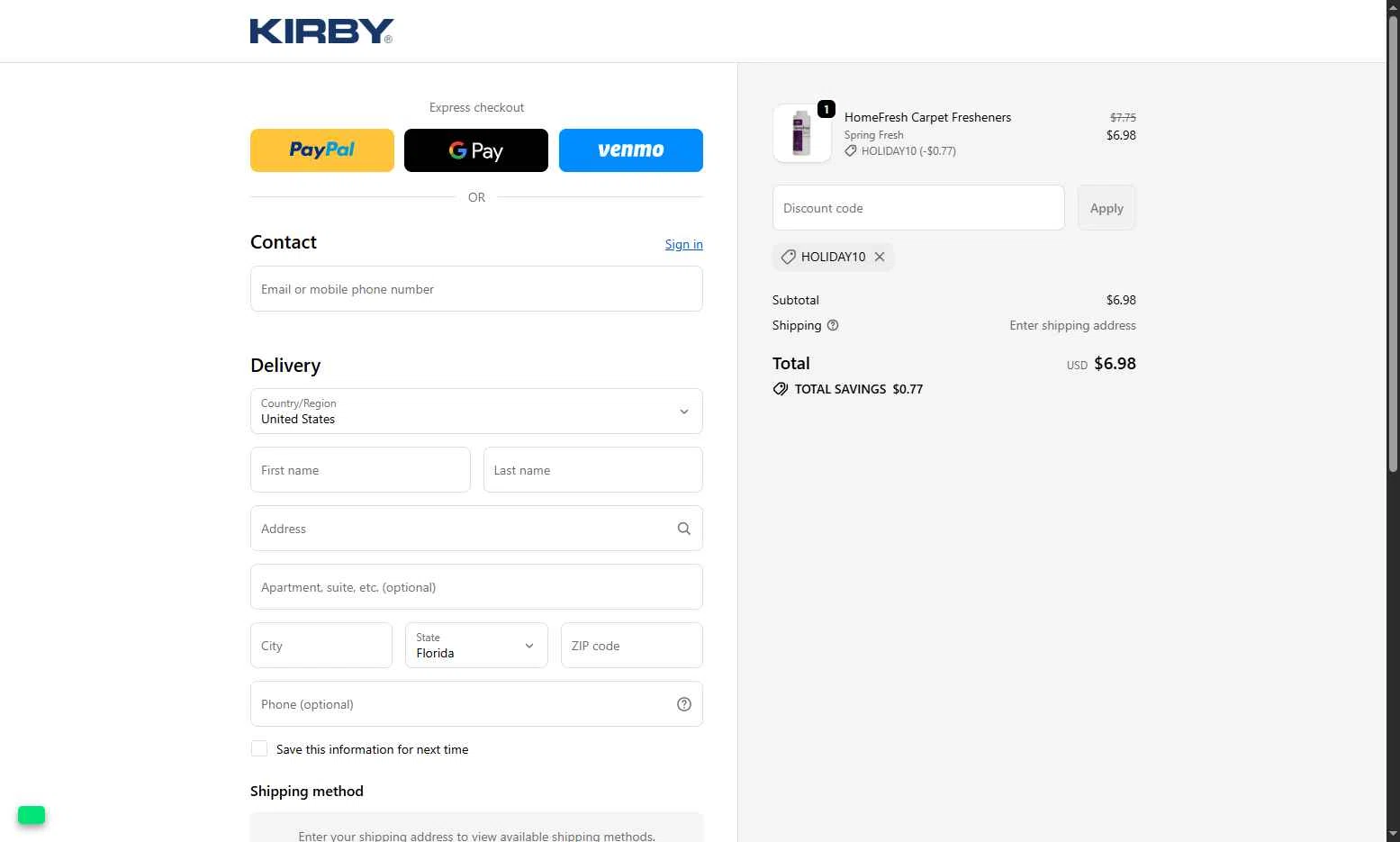The height and width of the screenshot is (842, 1400).
Task: Pay with the PayPal express button
Action: (x=322, y=150)
